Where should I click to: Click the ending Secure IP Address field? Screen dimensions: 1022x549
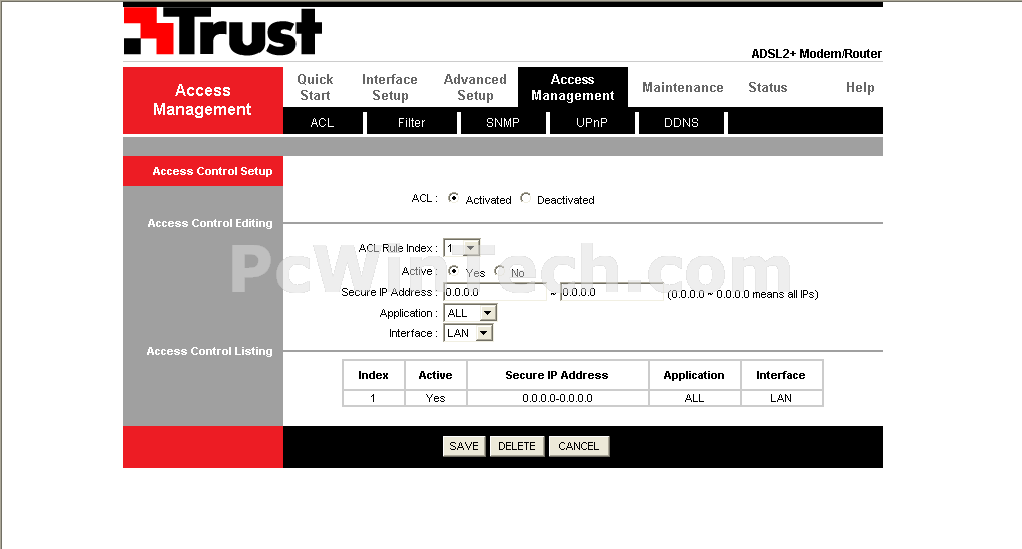(611, 292)
